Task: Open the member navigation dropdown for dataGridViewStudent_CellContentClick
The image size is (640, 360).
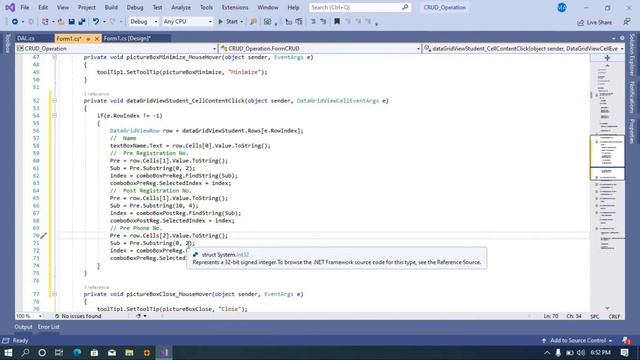Action: tap(523, 49)
